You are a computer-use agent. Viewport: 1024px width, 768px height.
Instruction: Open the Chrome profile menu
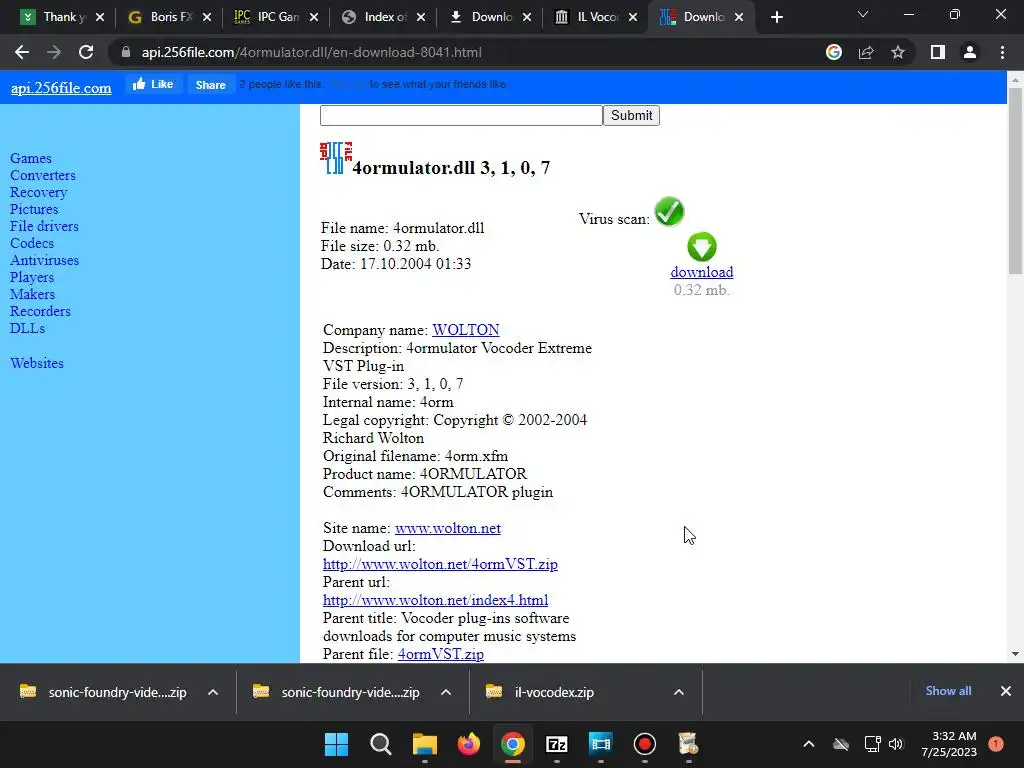click(970, 52)
